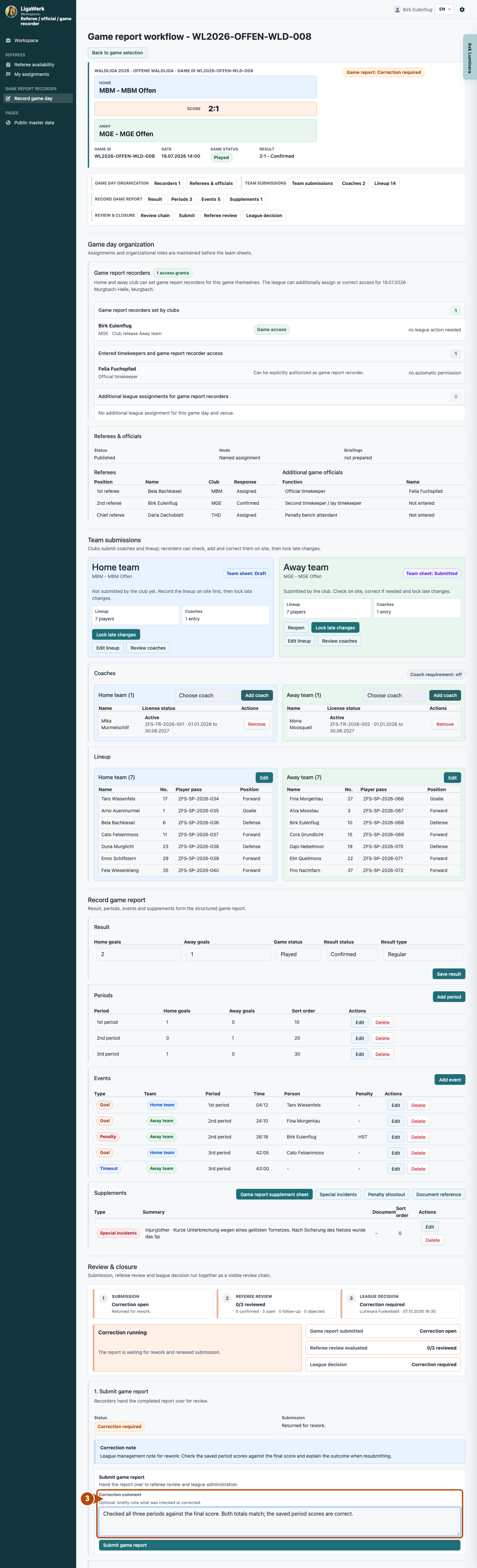Viewport: 477px width, 1568px height.
Task: Open the Result status Confirmed dropdown
Action: (352, 954)
